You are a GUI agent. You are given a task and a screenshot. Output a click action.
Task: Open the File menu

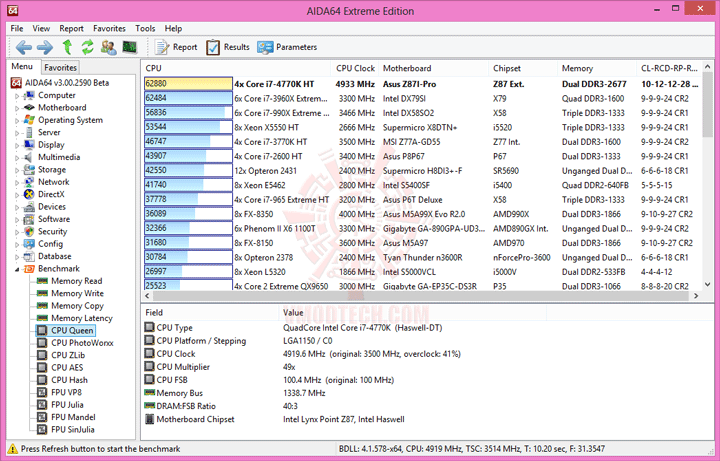17,28
